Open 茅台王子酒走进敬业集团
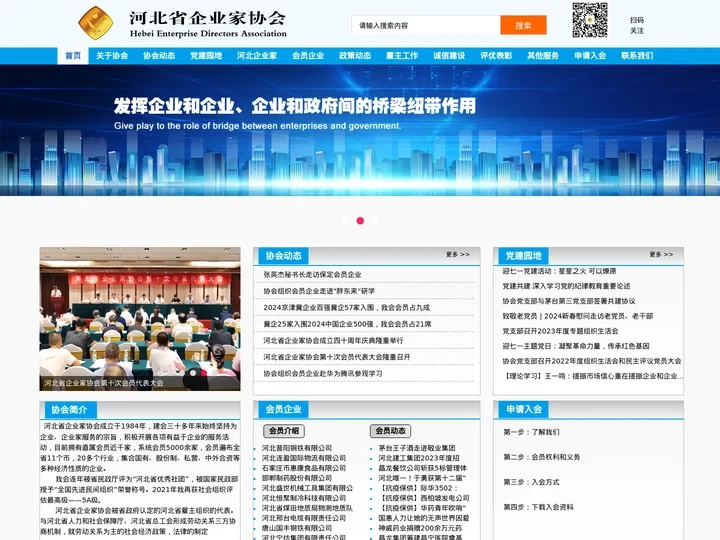Screen dimensions: 720x540 tap(416, 448)
